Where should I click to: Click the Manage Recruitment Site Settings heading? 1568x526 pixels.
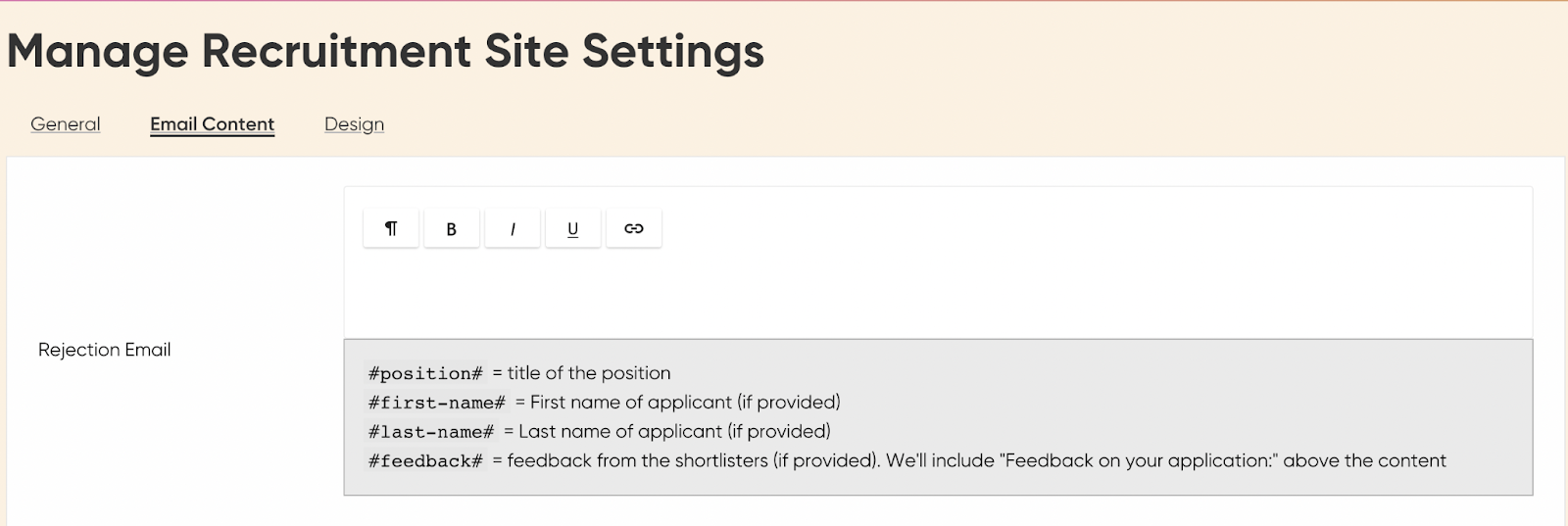pyautogui.click(x=385, y=51)
